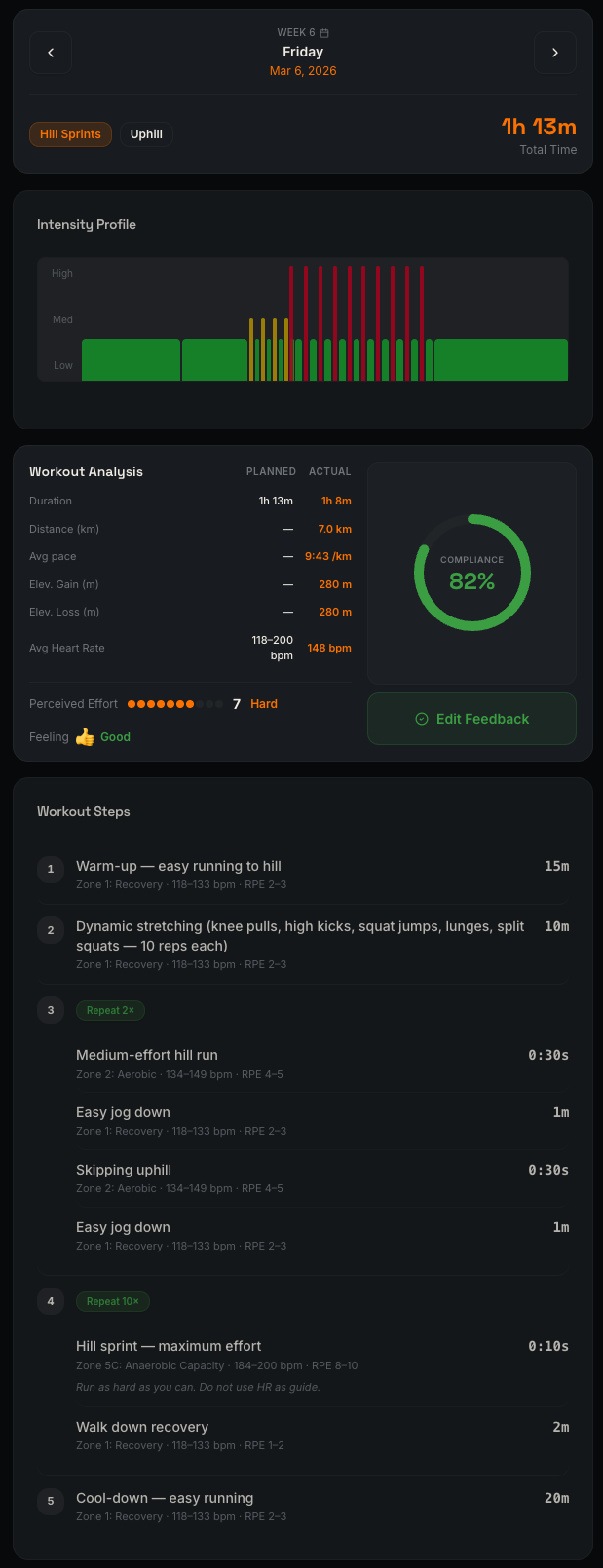Select the ACTUAL column header
This screenshot has height=1568, width=603.
click(x=330, y=471)
